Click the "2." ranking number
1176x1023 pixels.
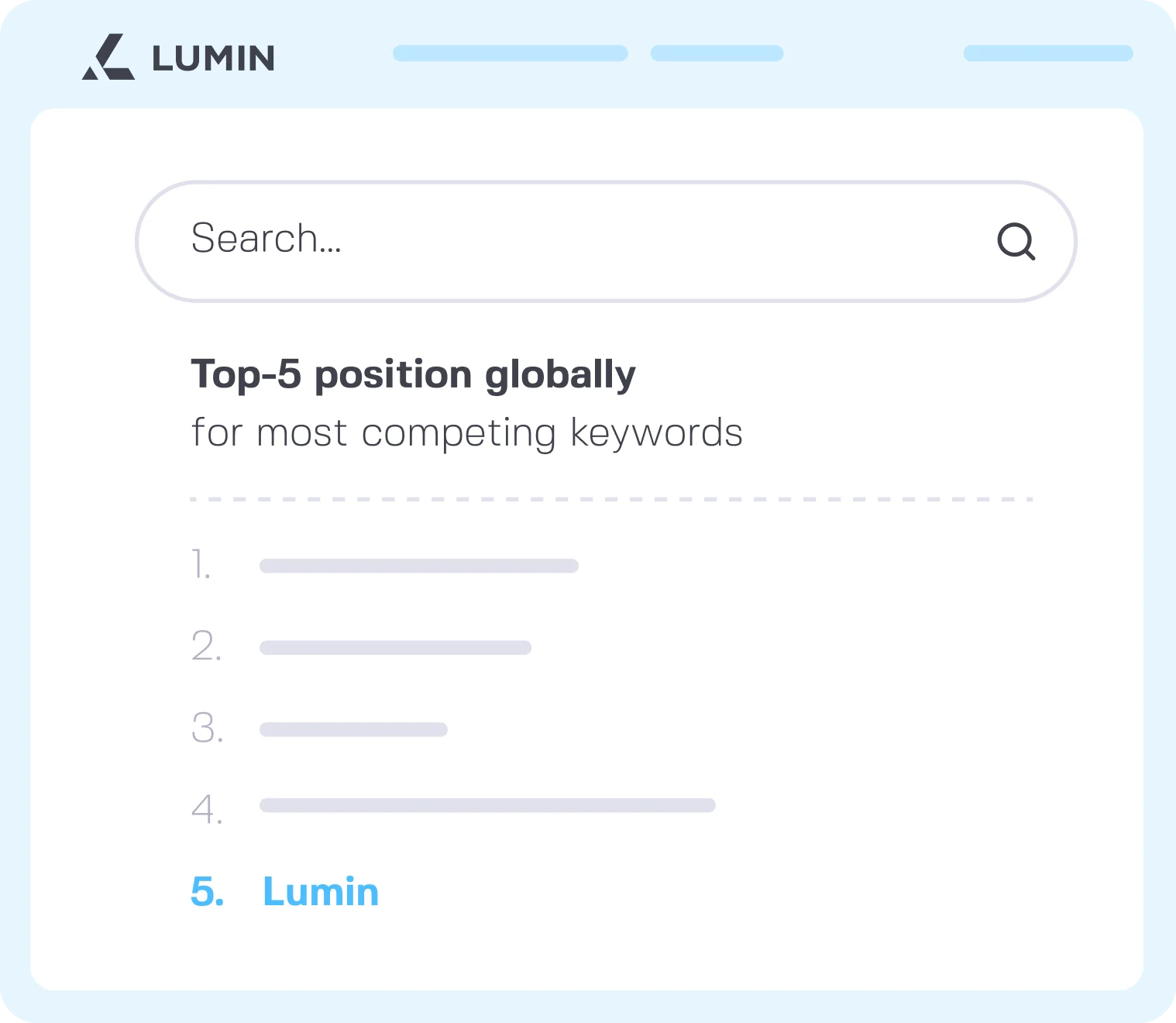(206, 646)
